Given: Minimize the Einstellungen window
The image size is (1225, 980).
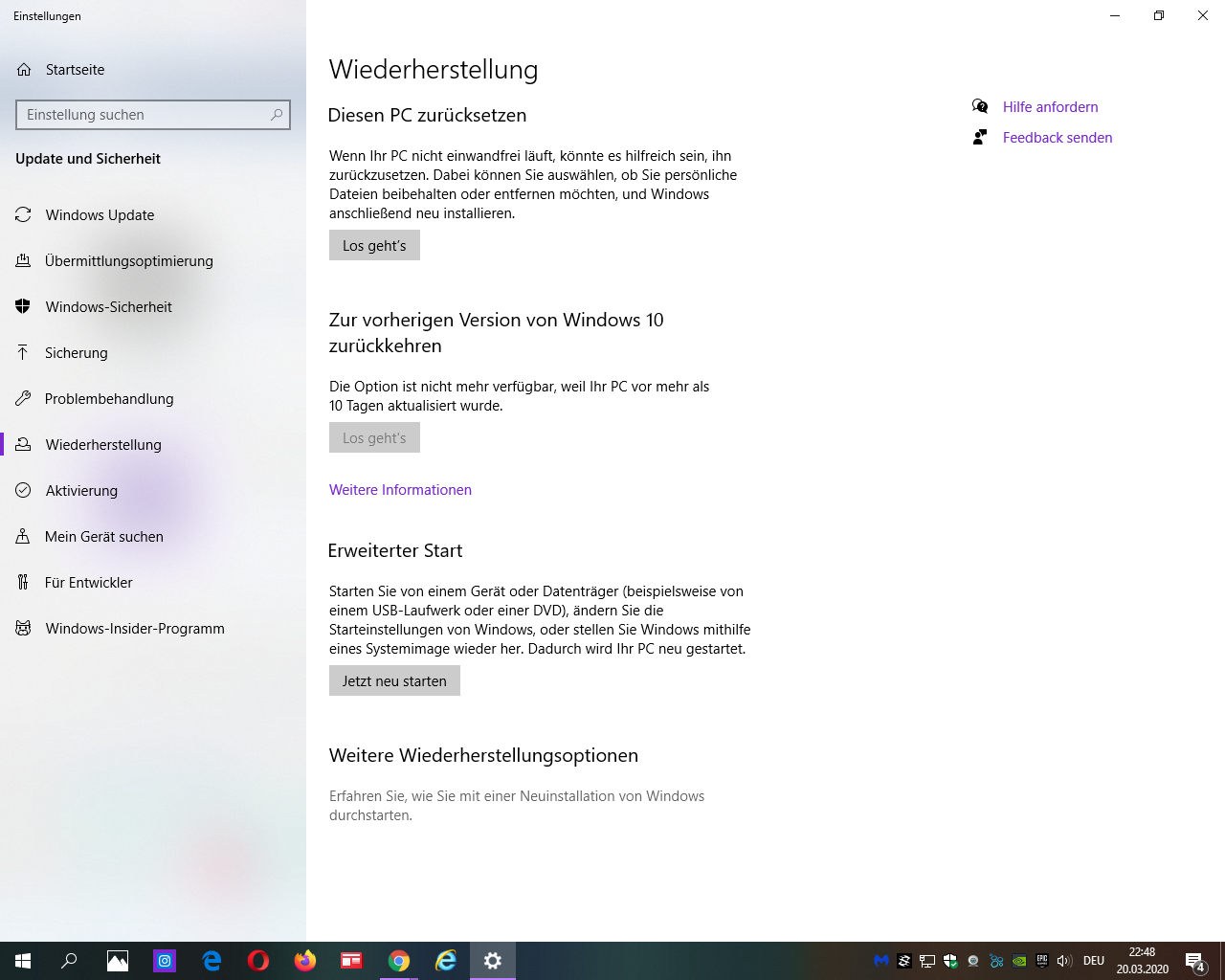Looking at the screenshot, I should point(1115,15).
